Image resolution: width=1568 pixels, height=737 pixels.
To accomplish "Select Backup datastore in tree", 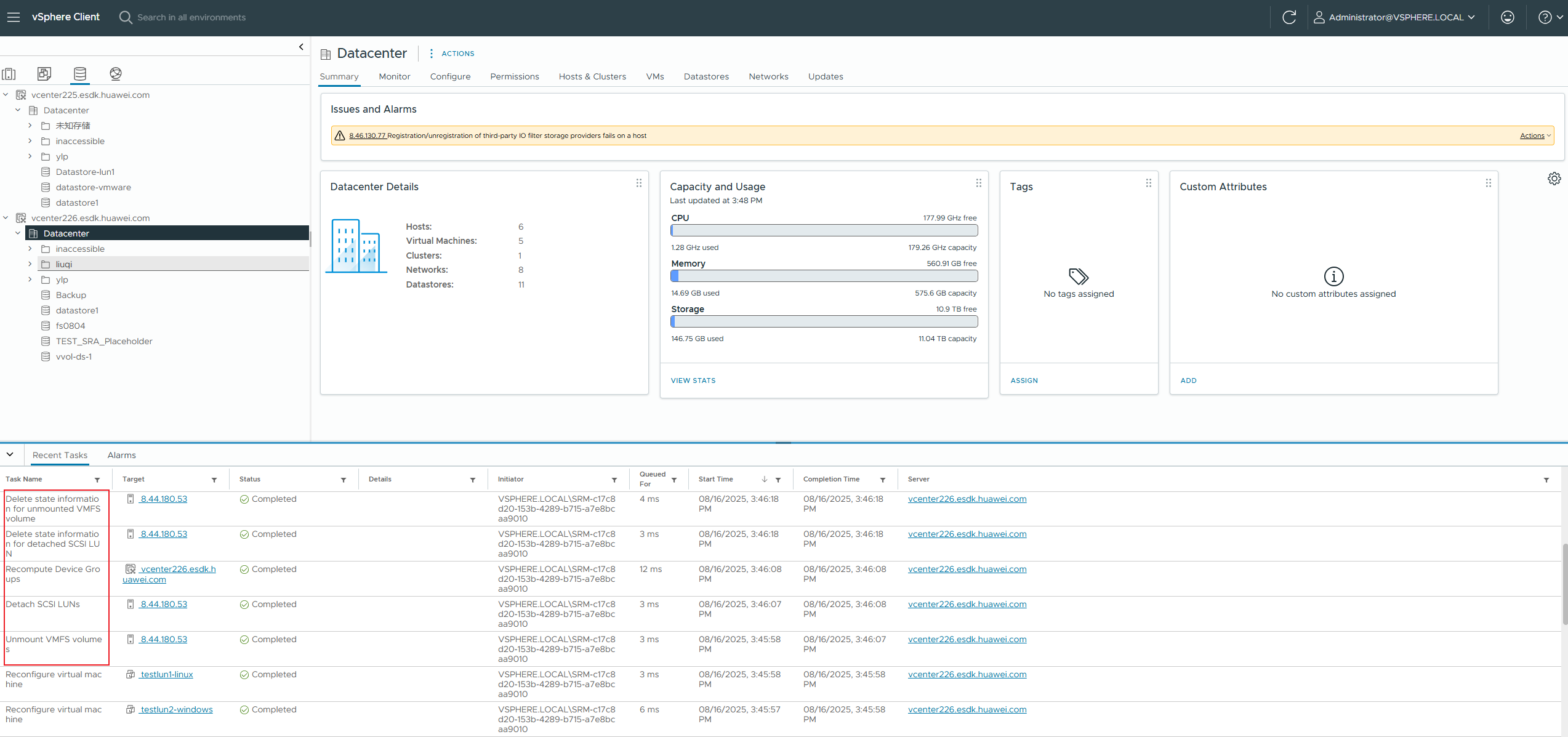I will coord(71,295).
